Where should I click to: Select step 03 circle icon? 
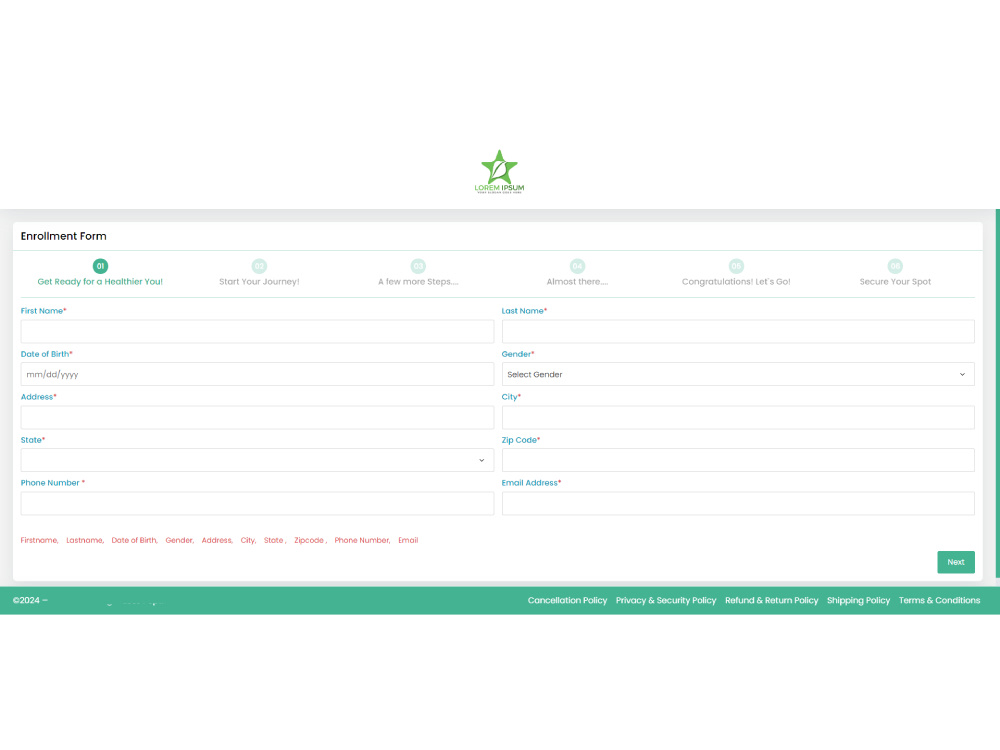418,266
